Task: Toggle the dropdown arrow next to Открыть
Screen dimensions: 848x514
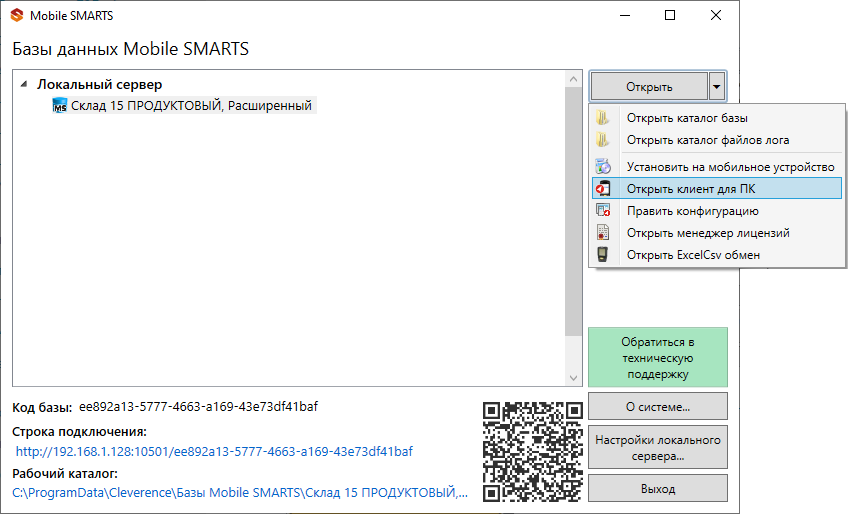Action: point(717,87)
